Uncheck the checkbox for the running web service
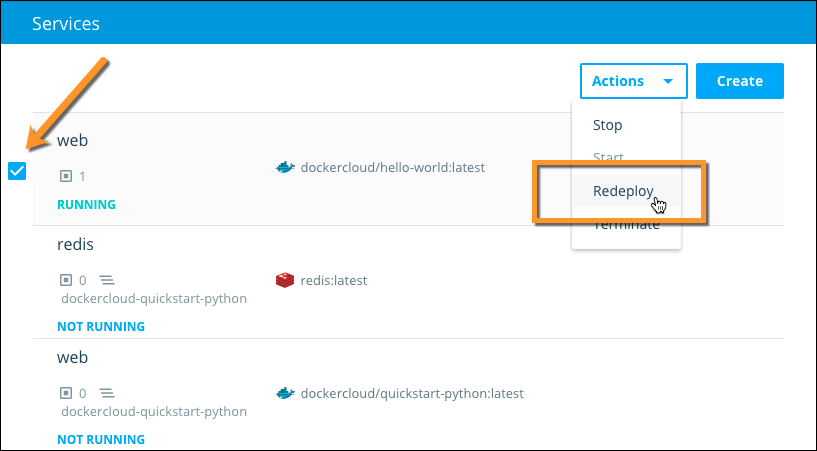The height and width of the screenshot is (451, 817). tap(17, 171)
